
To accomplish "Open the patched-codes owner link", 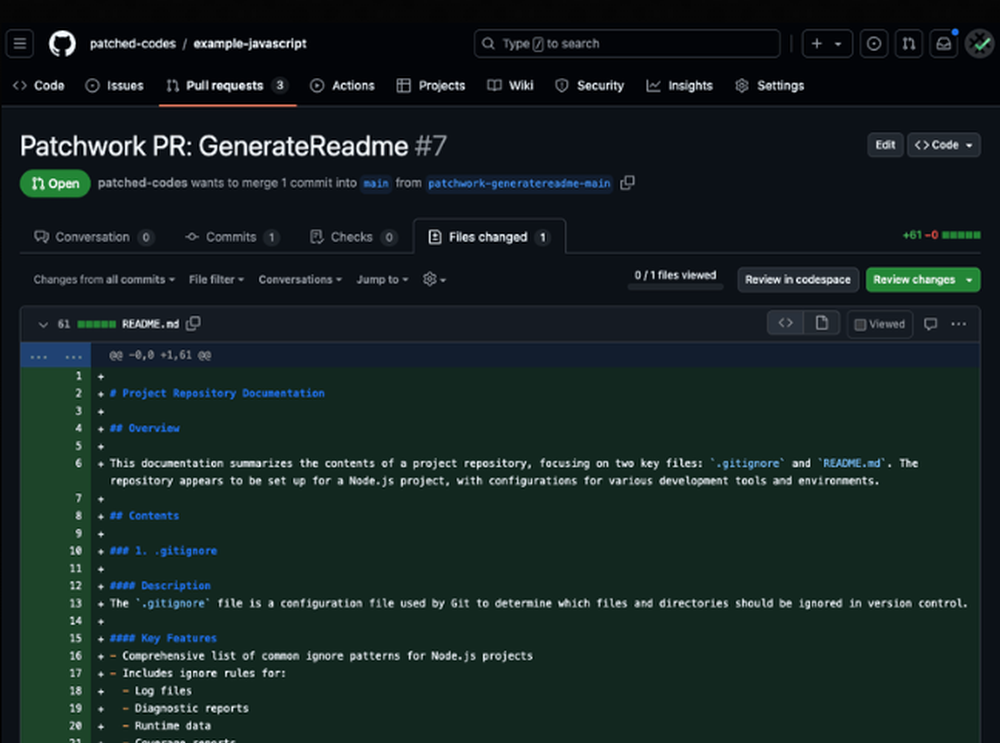I will pos(133,44).
